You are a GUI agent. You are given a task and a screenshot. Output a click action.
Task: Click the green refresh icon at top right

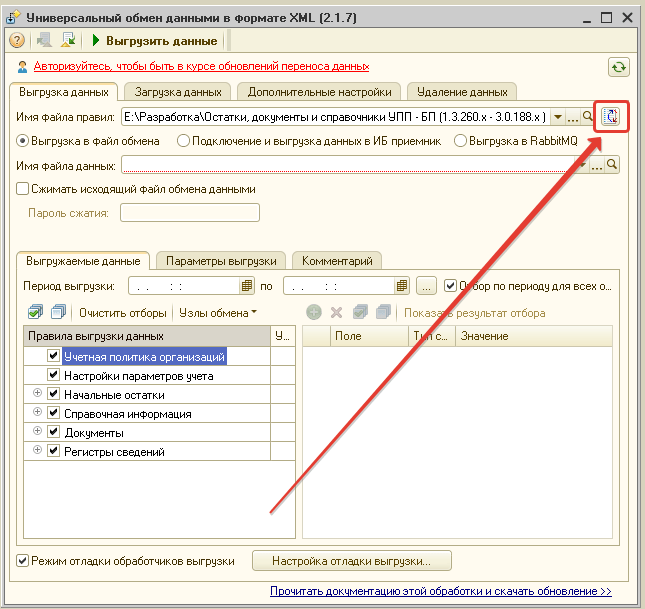click(x=619, y=67)
